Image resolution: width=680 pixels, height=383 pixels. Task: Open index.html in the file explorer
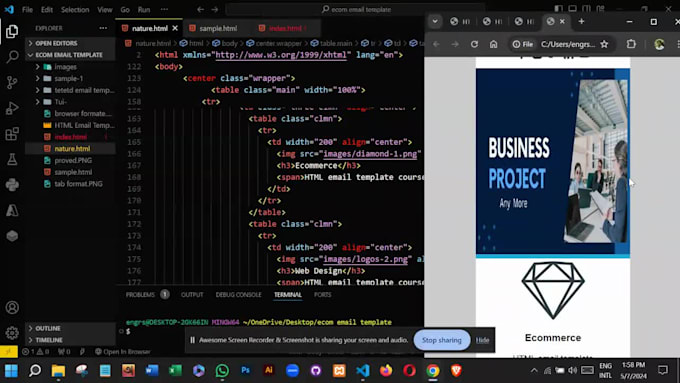click(x=70, y=137)
